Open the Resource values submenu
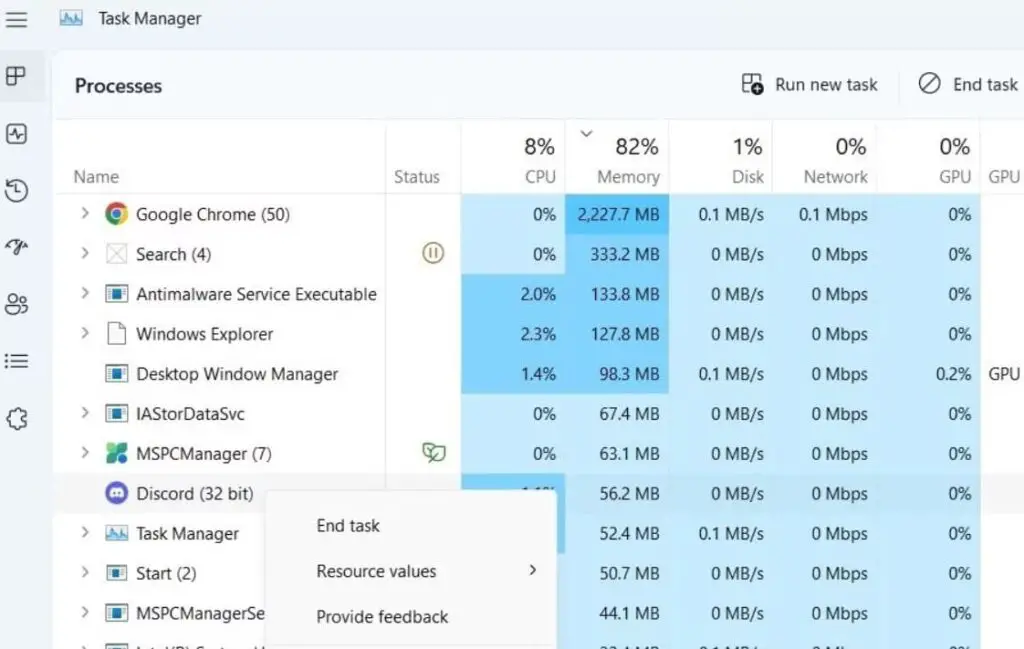 pos(376,571)
